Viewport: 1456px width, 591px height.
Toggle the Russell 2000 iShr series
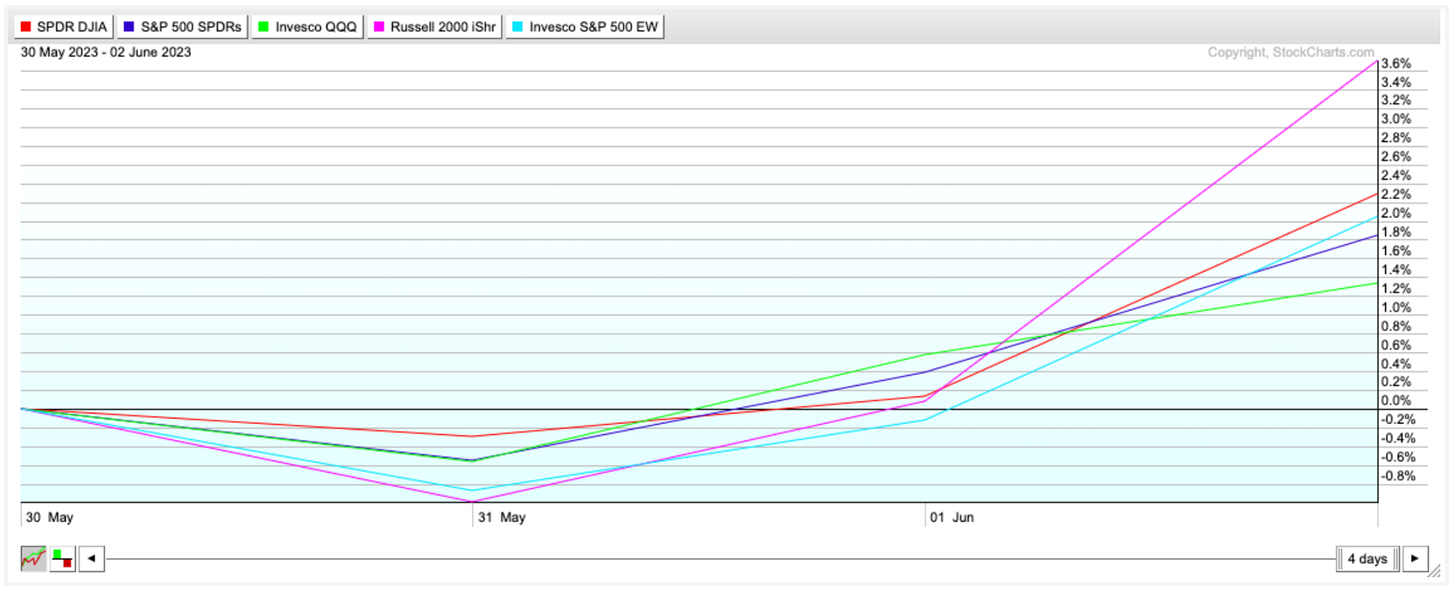tap(434, 27)
